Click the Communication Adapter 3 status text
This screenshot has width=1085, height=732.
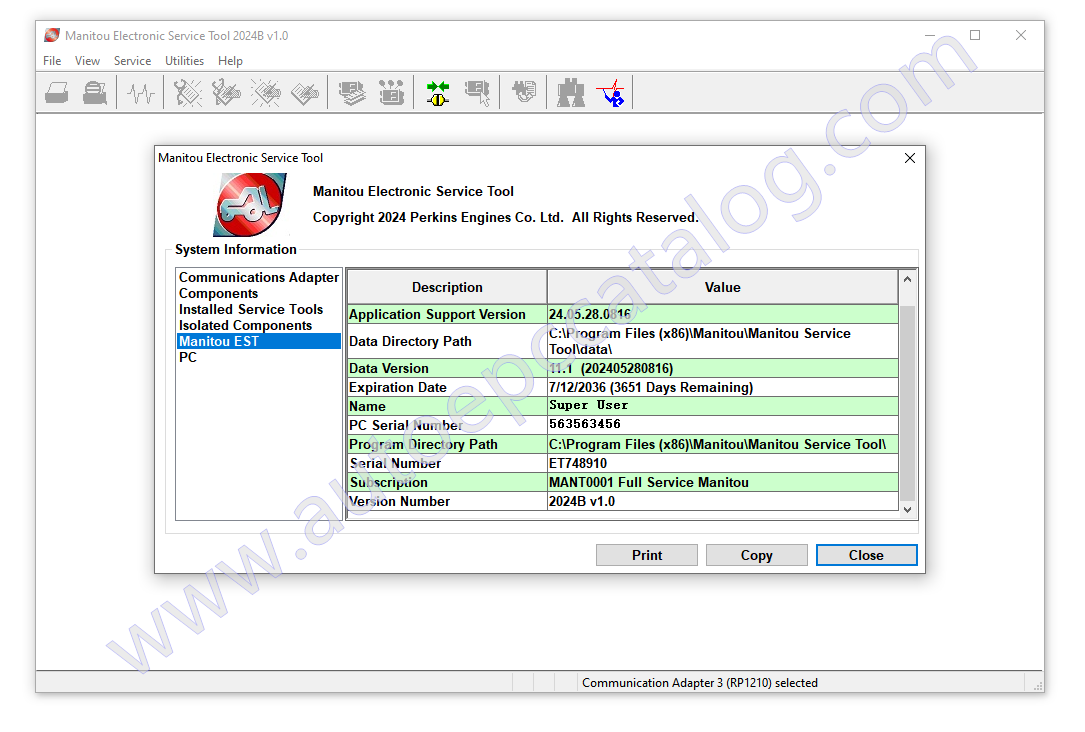[x=700, y=683]
